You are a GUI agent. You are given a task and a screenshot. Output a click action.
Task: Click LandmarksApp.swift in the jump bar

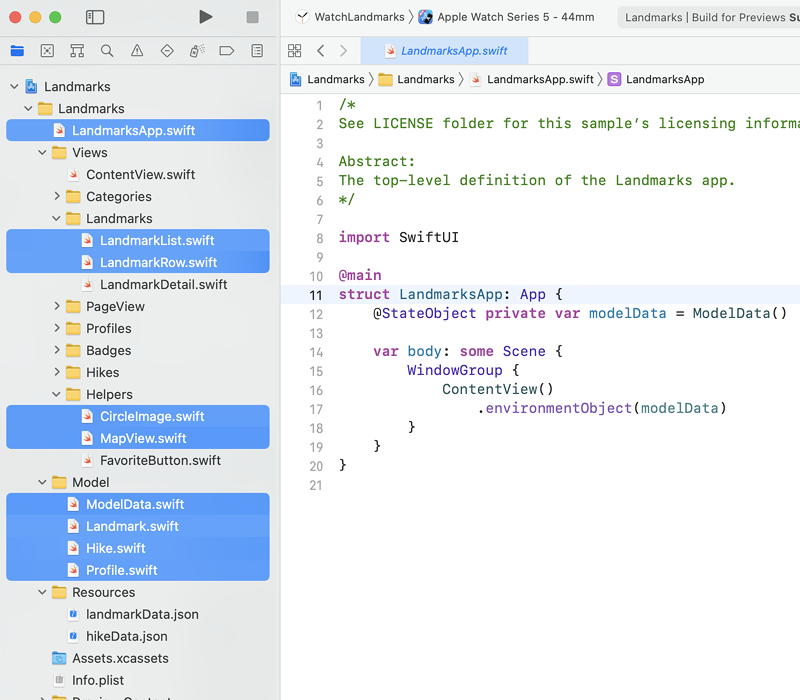[x=532, y=80]
